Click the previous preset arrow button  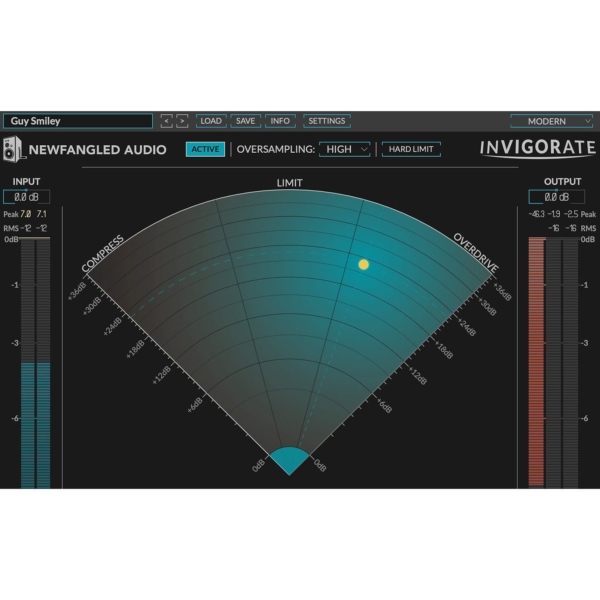(166, 121)
